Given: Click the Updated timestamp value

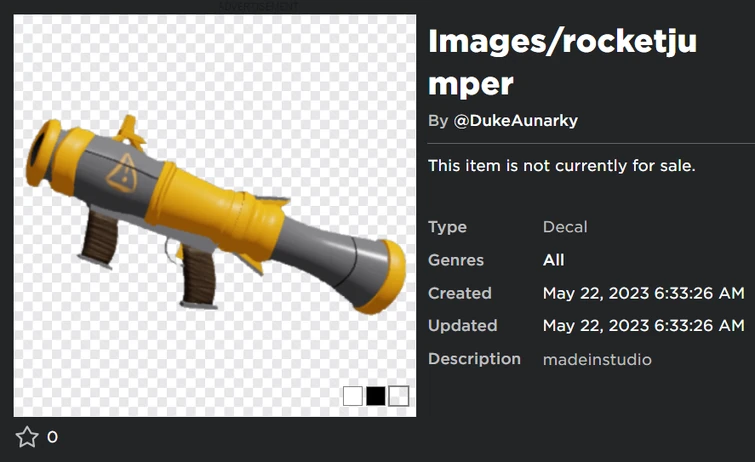Looking at the screenshot, I should pos(643,326).
